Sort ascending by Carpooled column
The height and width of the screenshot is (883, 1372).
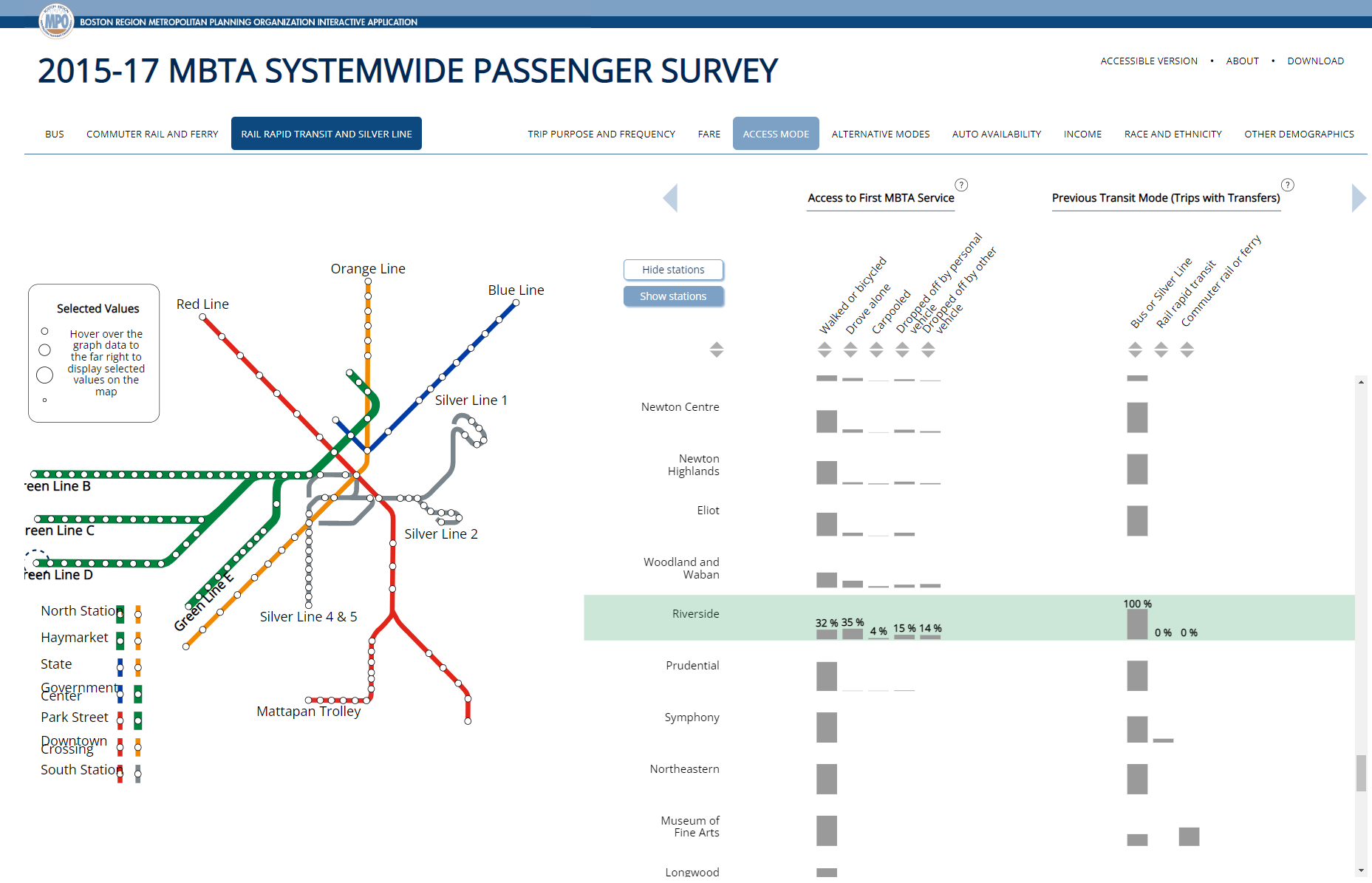click(877, 345)
